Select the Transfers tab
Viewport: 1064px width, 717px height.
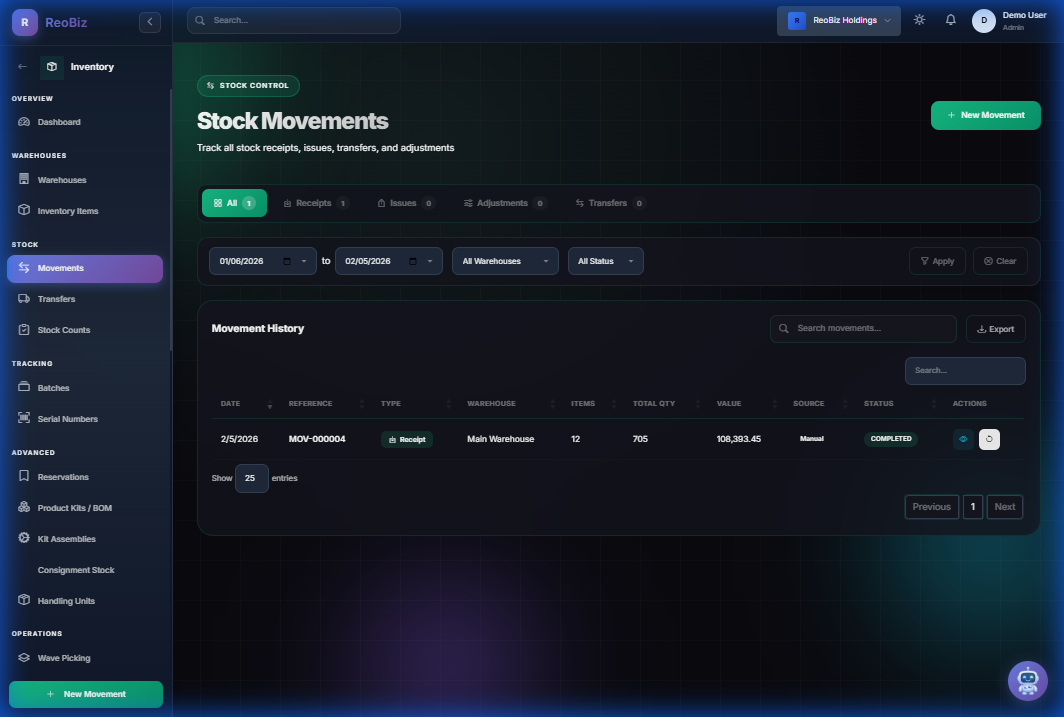[x=610, y=203]
